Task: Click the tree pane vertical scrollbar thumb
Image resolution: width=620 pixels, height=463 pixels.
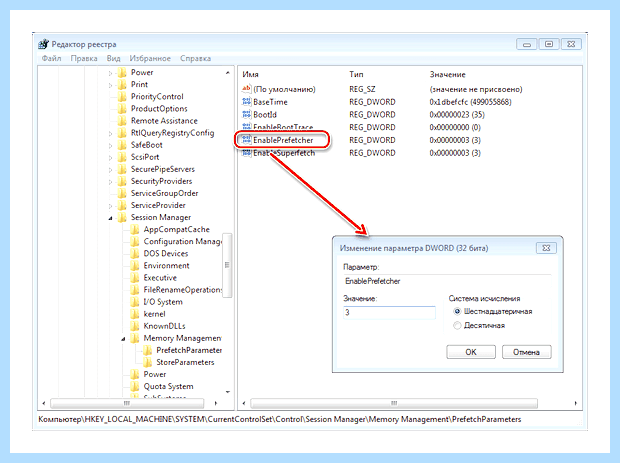Action: pos(227,265)
